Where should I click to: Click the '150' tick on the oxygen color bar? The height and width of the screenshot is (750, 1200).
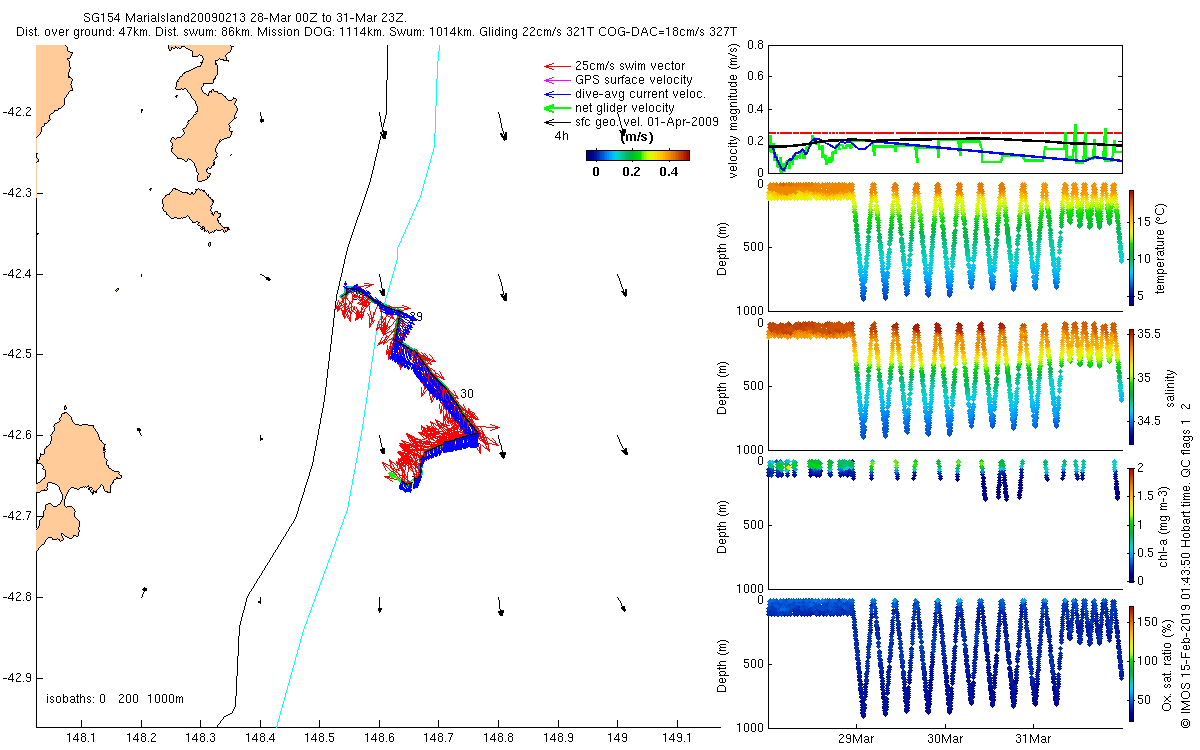1148,622
